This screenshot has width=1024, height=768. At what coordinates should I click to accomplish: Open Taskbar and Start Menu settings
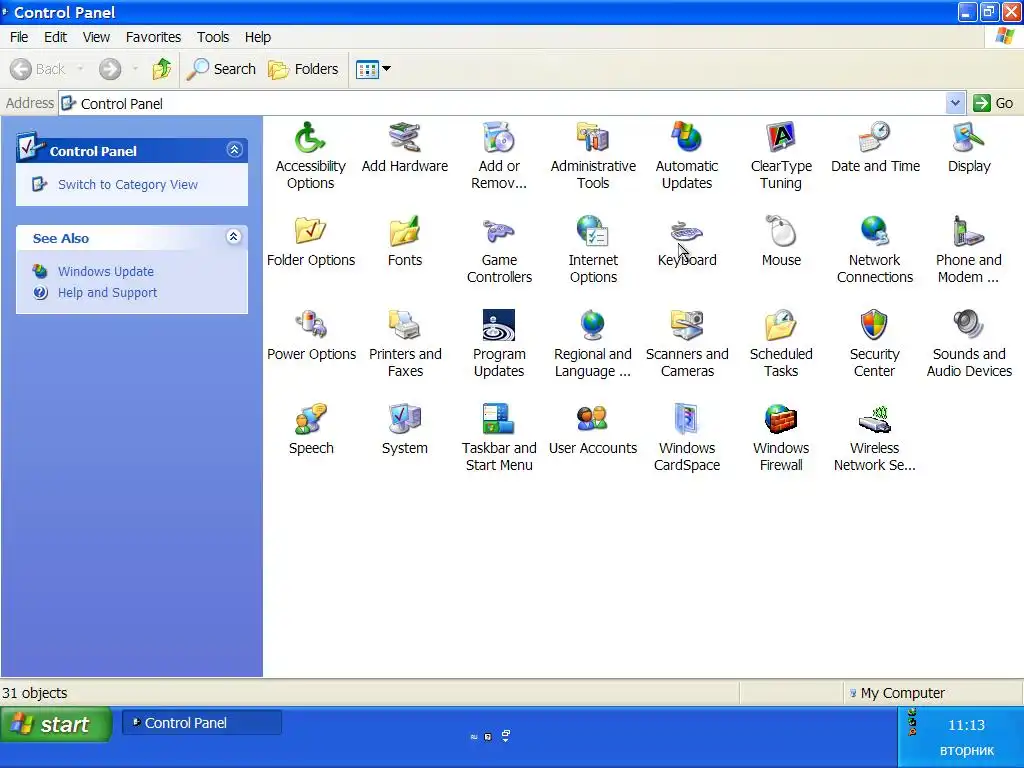pyautogui.click(x=499, y=438)
